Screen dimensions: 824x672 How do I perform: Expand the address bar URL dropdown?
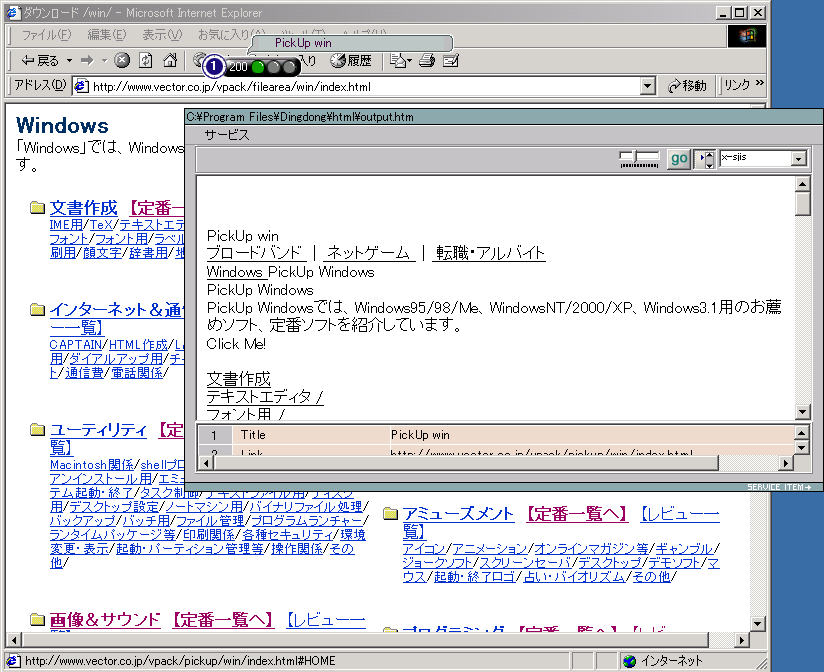coord(647,86)
